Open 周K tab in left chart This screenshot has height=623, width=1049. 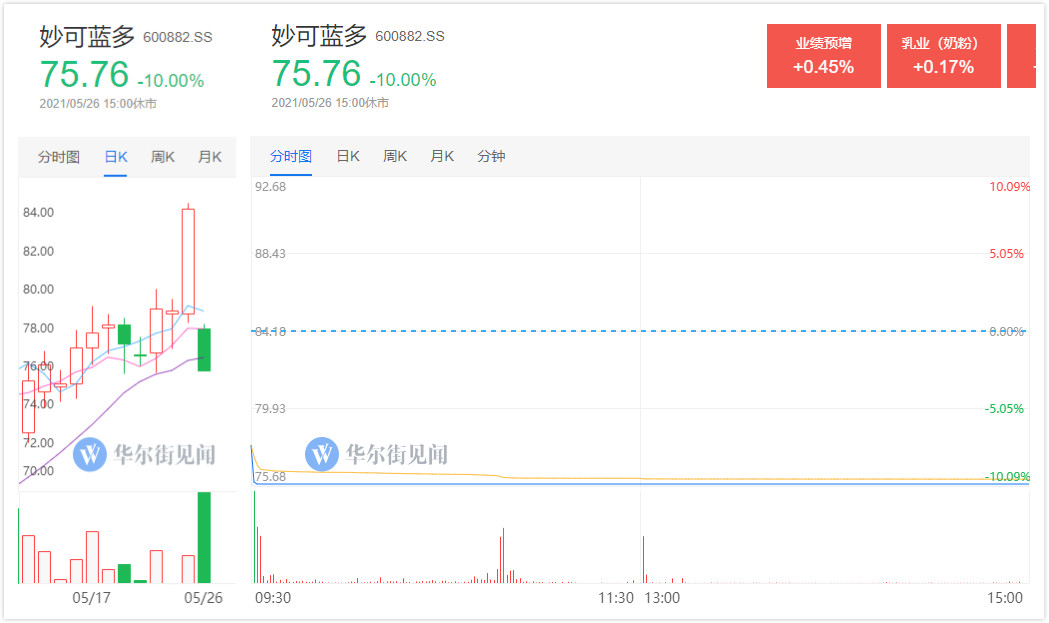(163, 157)
